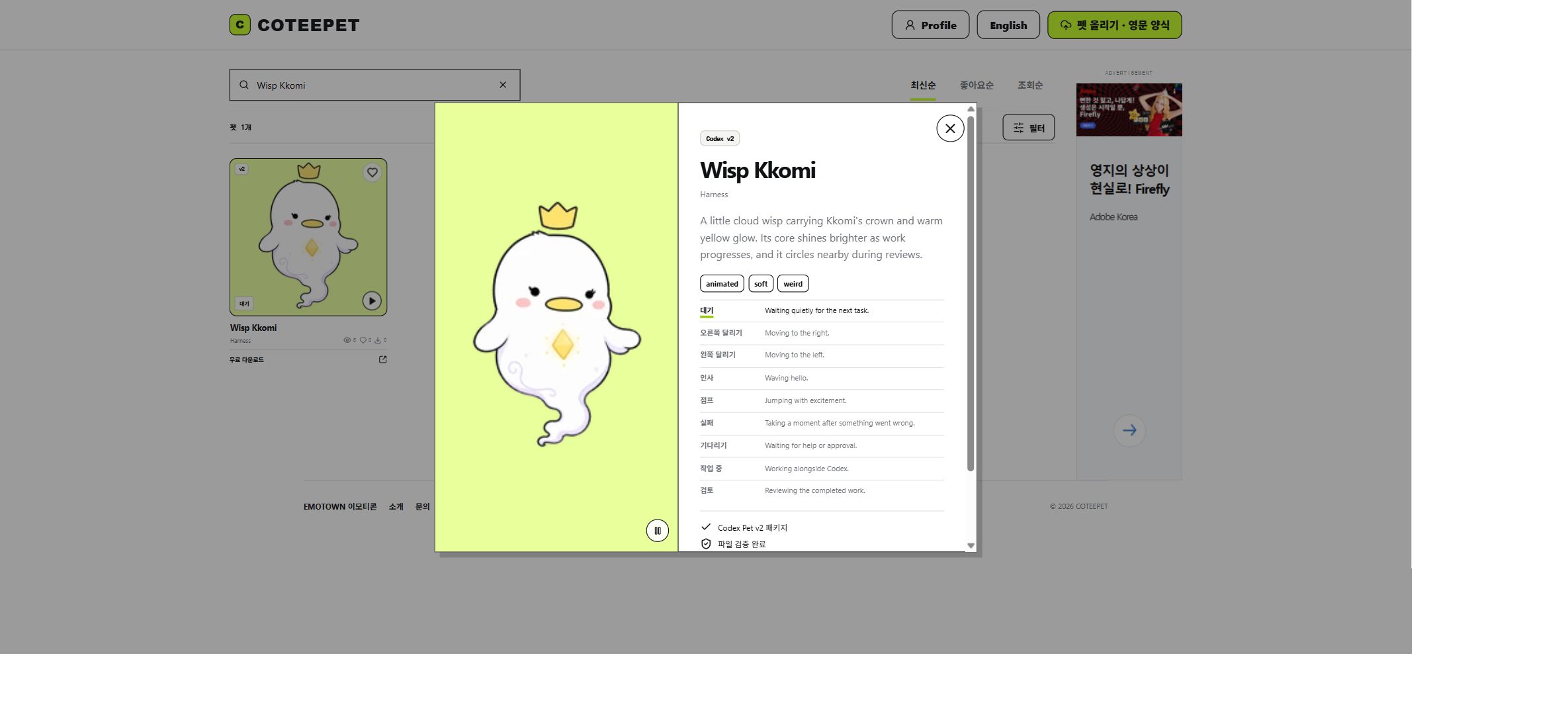The image size is (1568, 726).
Task: Click the 파일 검증 완료 shield icon
Action: coord(706,544)
